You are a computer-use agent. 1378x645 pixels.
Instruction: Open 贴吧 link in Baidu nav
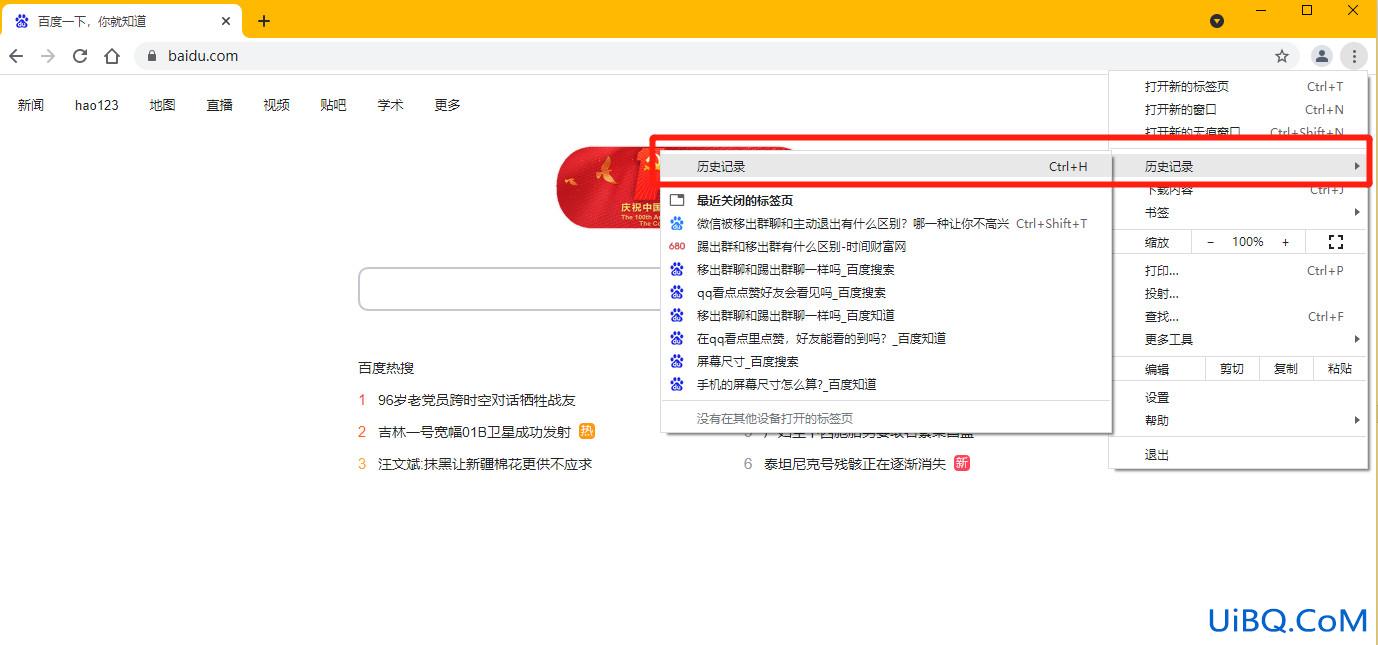(334, 105)
